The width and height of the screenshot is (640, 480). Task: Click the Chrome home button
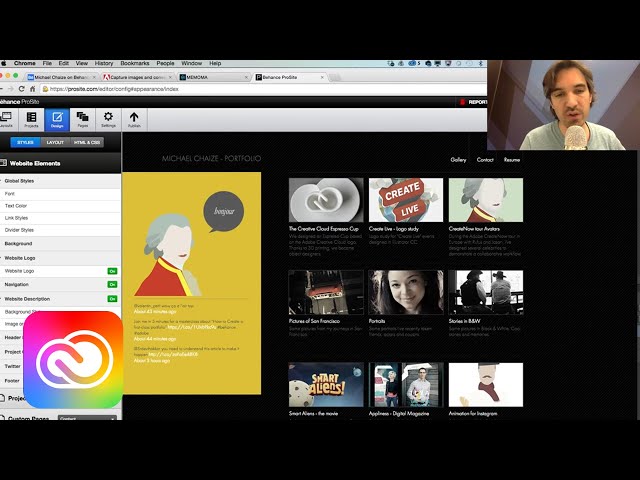tap(33, 89)
